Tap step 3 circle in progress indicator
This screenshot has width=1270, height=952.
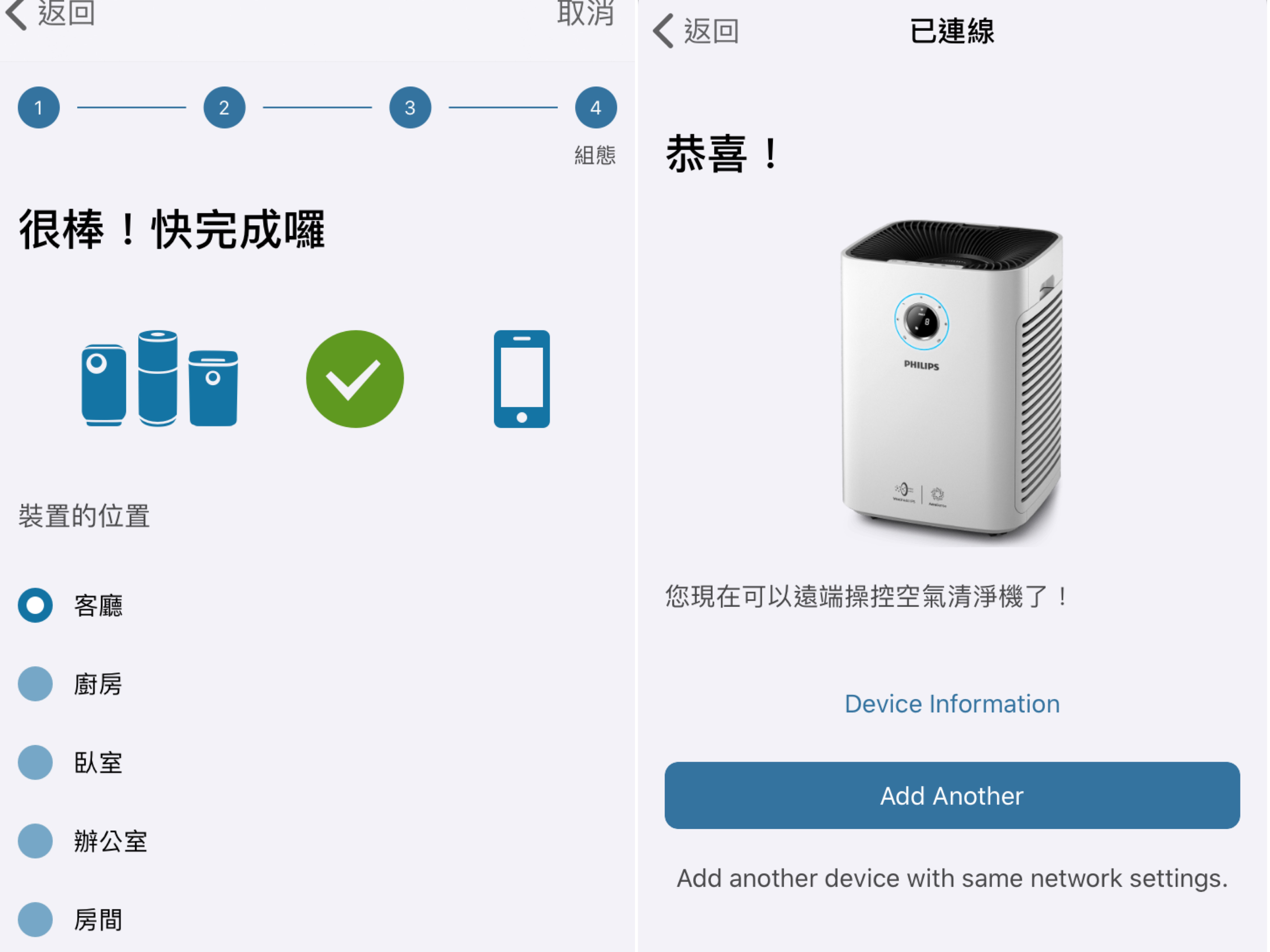click(x=410, y=107)
